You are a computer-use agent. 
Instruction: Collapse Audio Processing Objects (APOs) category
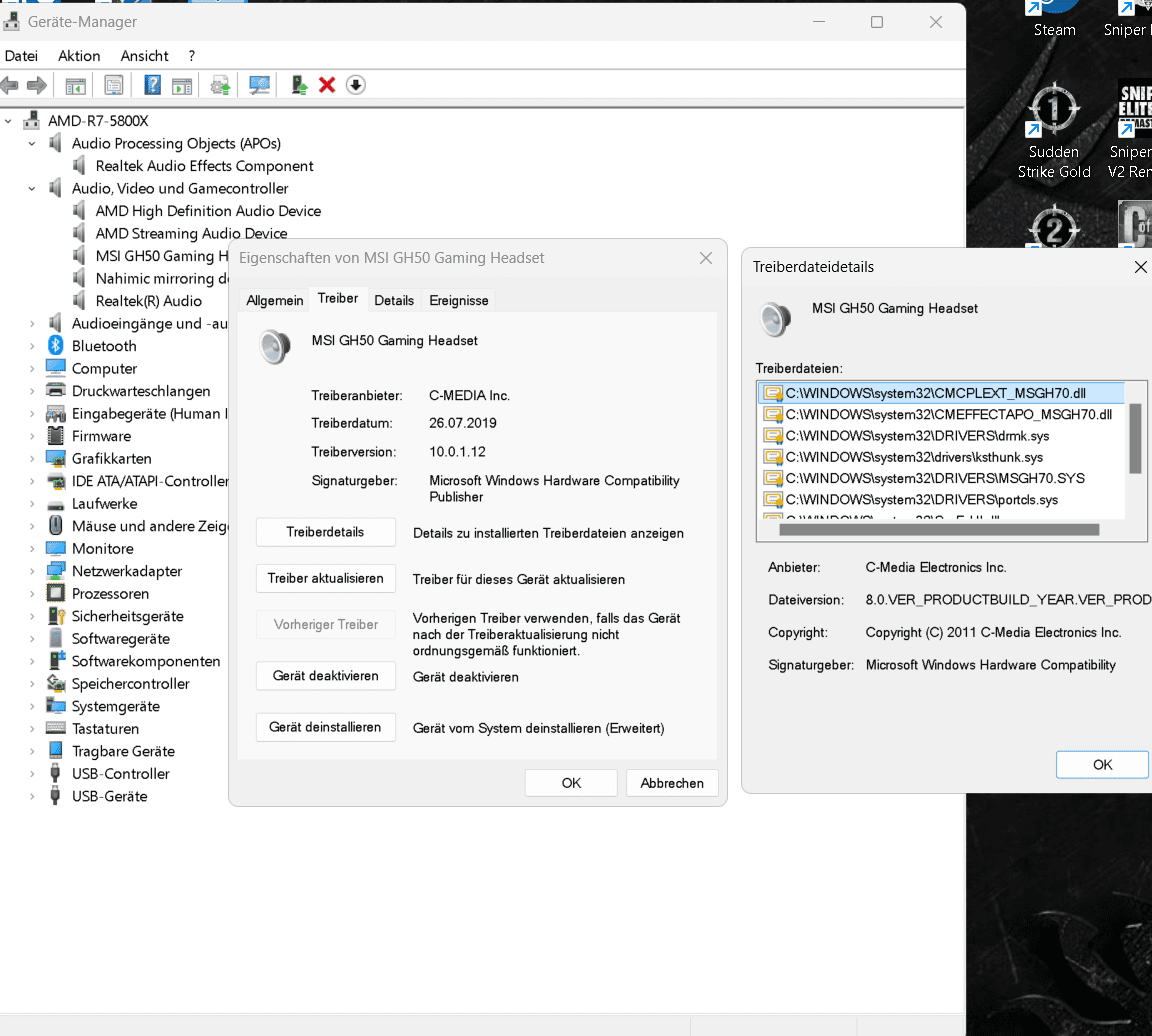point(32,143)
